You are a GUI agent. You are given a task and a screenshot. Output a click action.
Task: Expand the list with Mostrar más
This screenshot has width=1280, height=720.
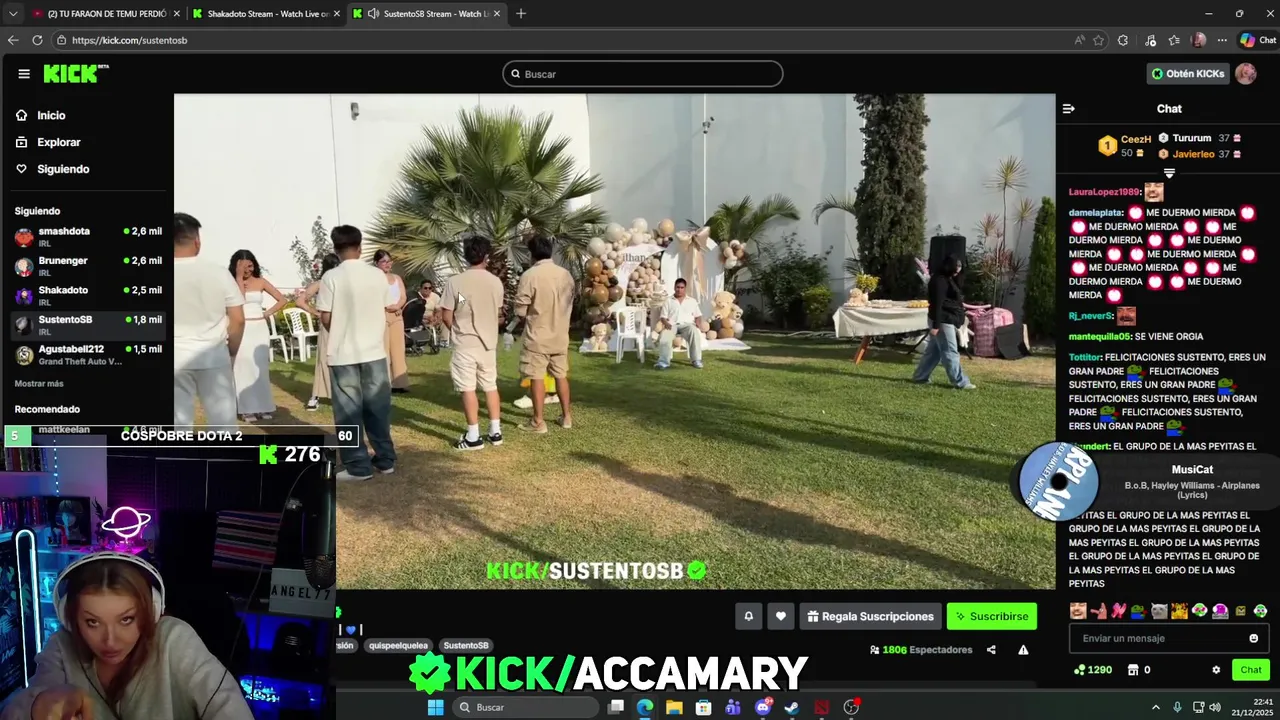(x=39, y=384)
